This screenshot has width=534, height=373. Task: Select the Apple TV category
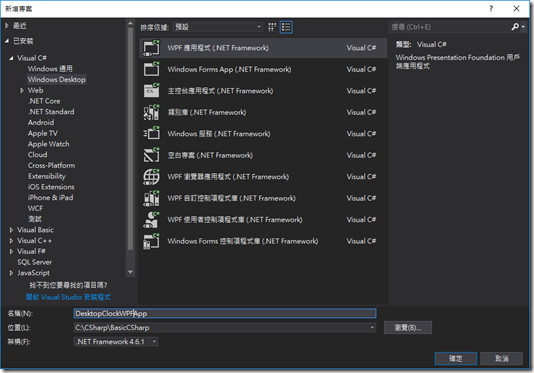click(43, 134)
